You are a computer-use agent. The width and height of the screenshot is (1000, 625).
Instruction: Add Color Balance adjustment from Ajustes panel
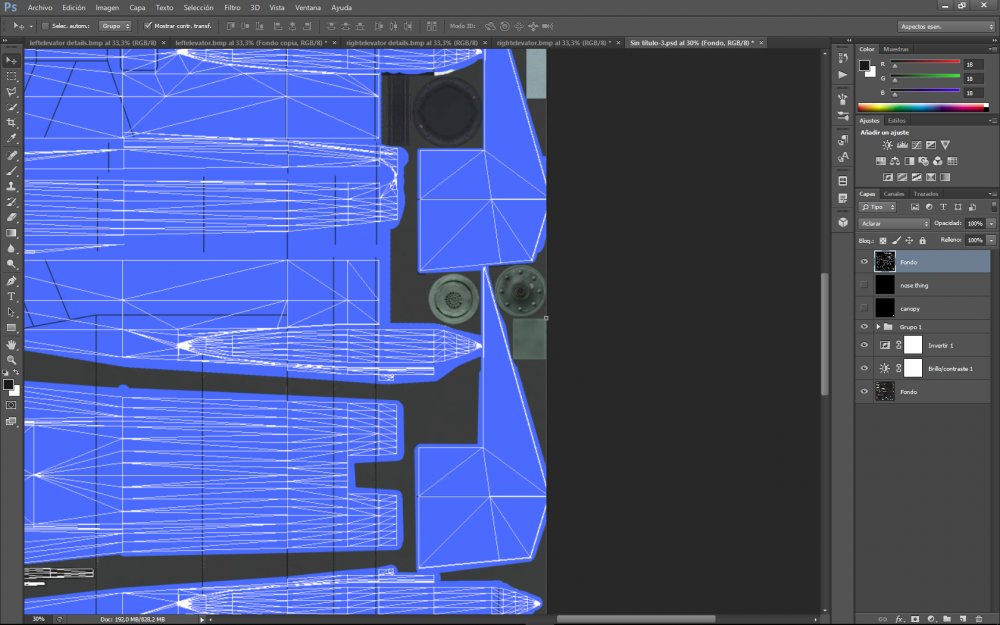tap(895, 161)
